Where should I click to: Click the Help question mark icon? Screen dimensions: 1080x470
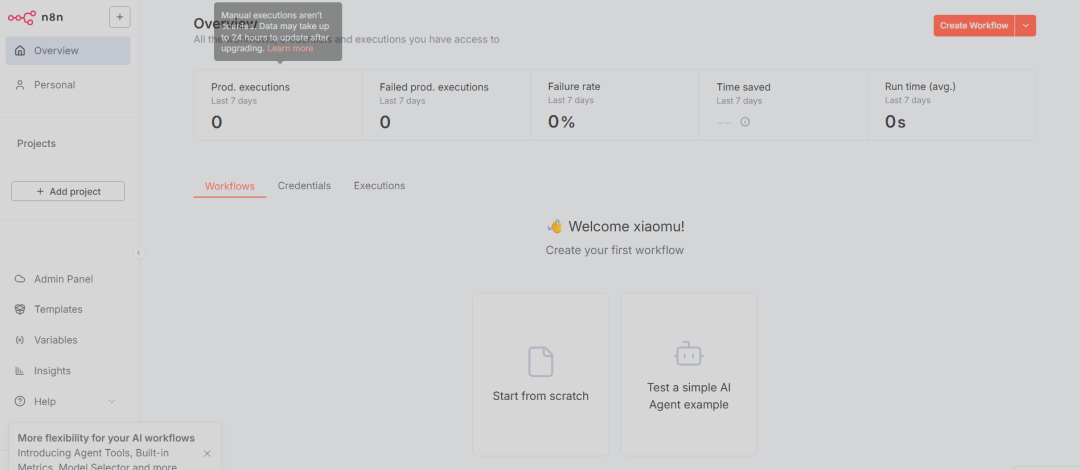tap(20, 401)
